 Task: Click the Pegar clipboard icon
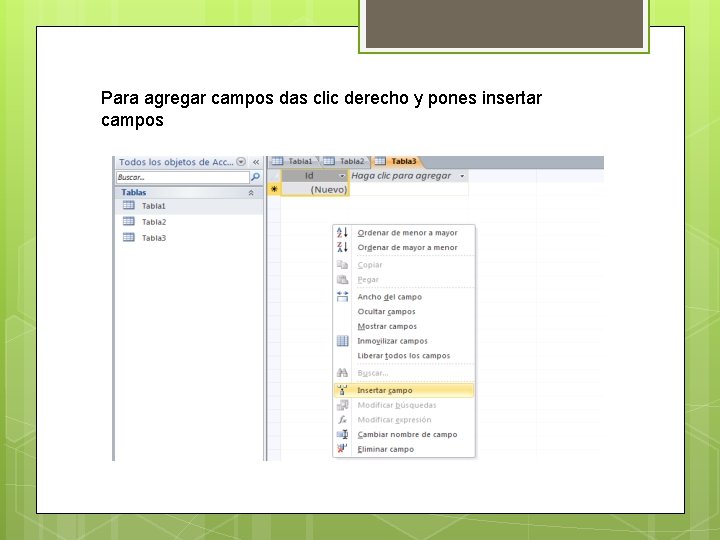pyautogui.click(x=342, y=279)
